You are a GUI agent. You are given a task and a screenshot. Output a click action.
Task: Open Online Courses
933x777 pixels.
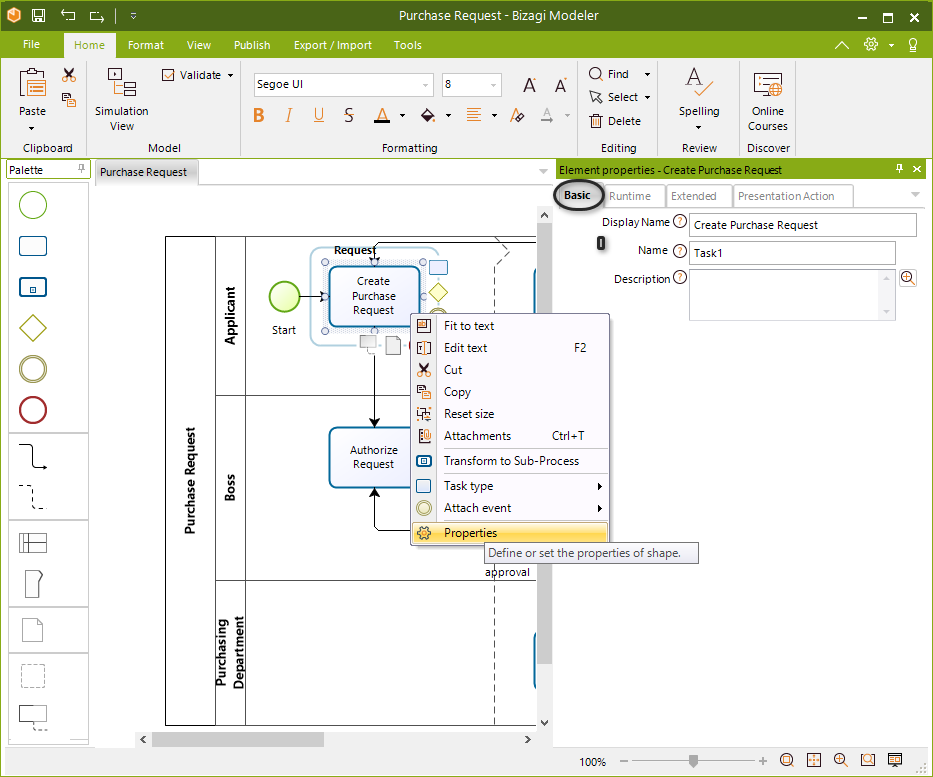(x=768, y=101)
